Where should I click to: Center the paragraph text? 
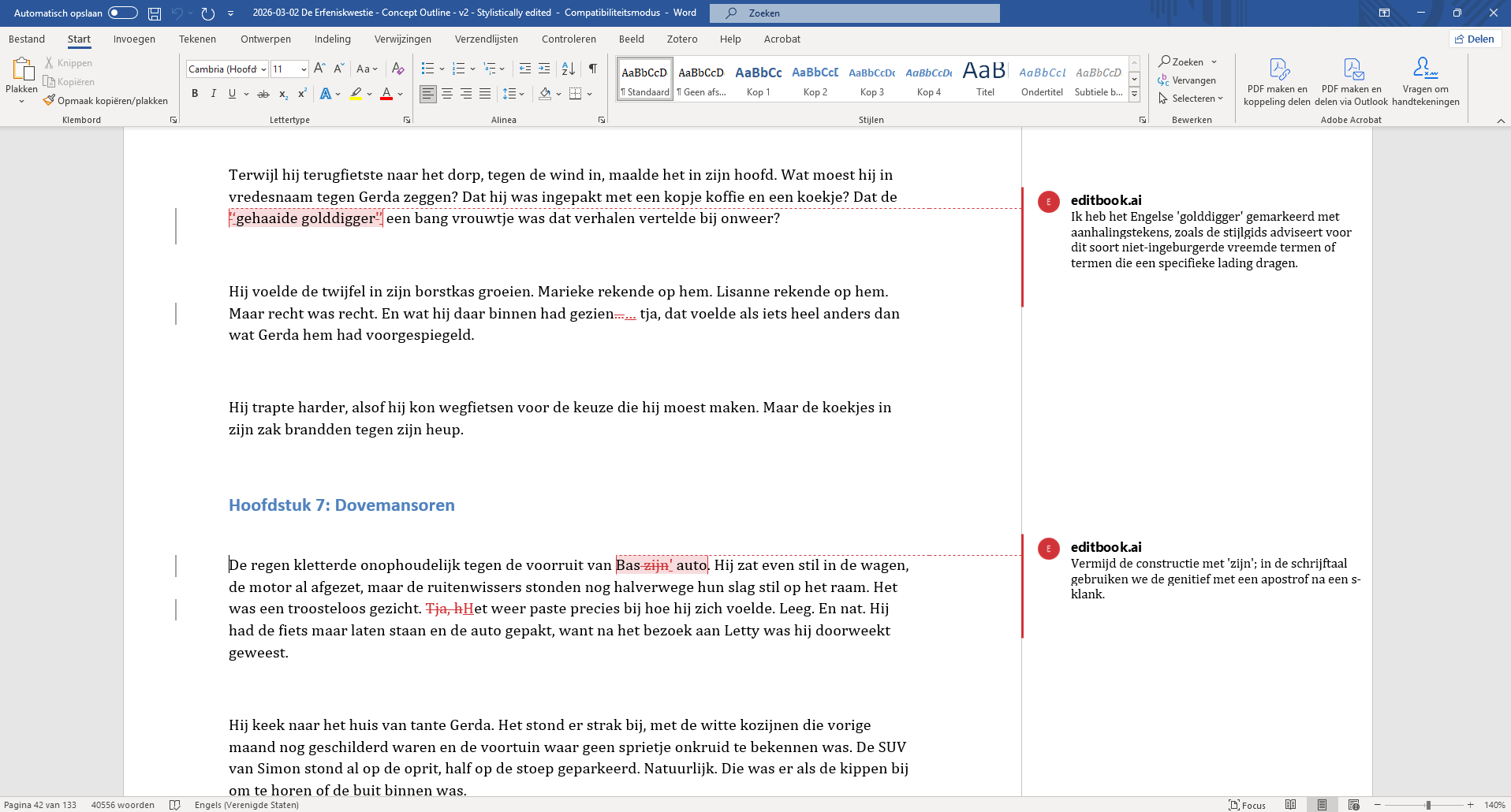tap(447, 94)
